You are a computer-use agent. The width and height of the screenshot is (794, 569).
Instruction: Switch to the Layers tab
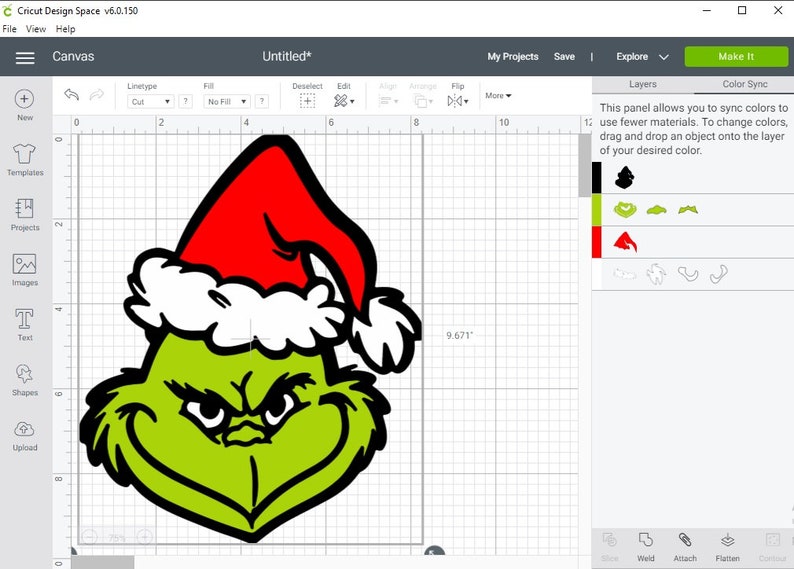(x=643, y=85)
